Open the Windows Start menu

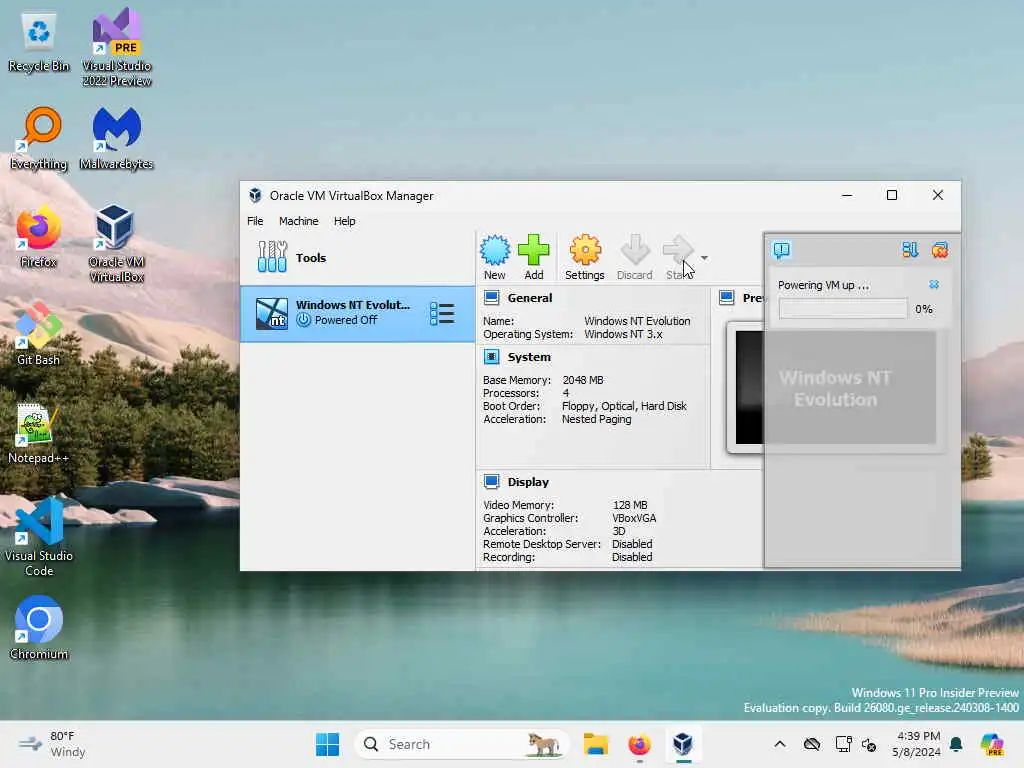click(x=327, y=744)
